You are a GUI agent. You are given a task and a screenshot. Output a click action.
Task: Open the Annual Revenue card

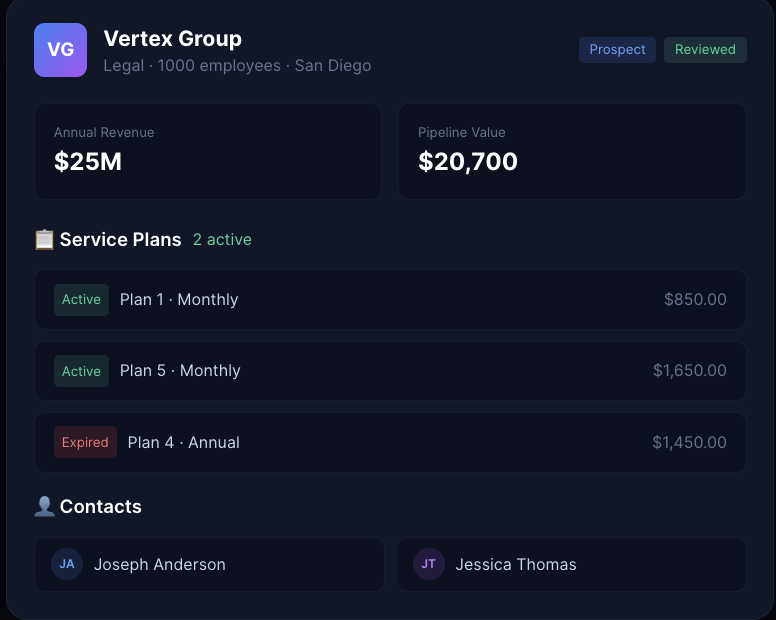point(208,151)
